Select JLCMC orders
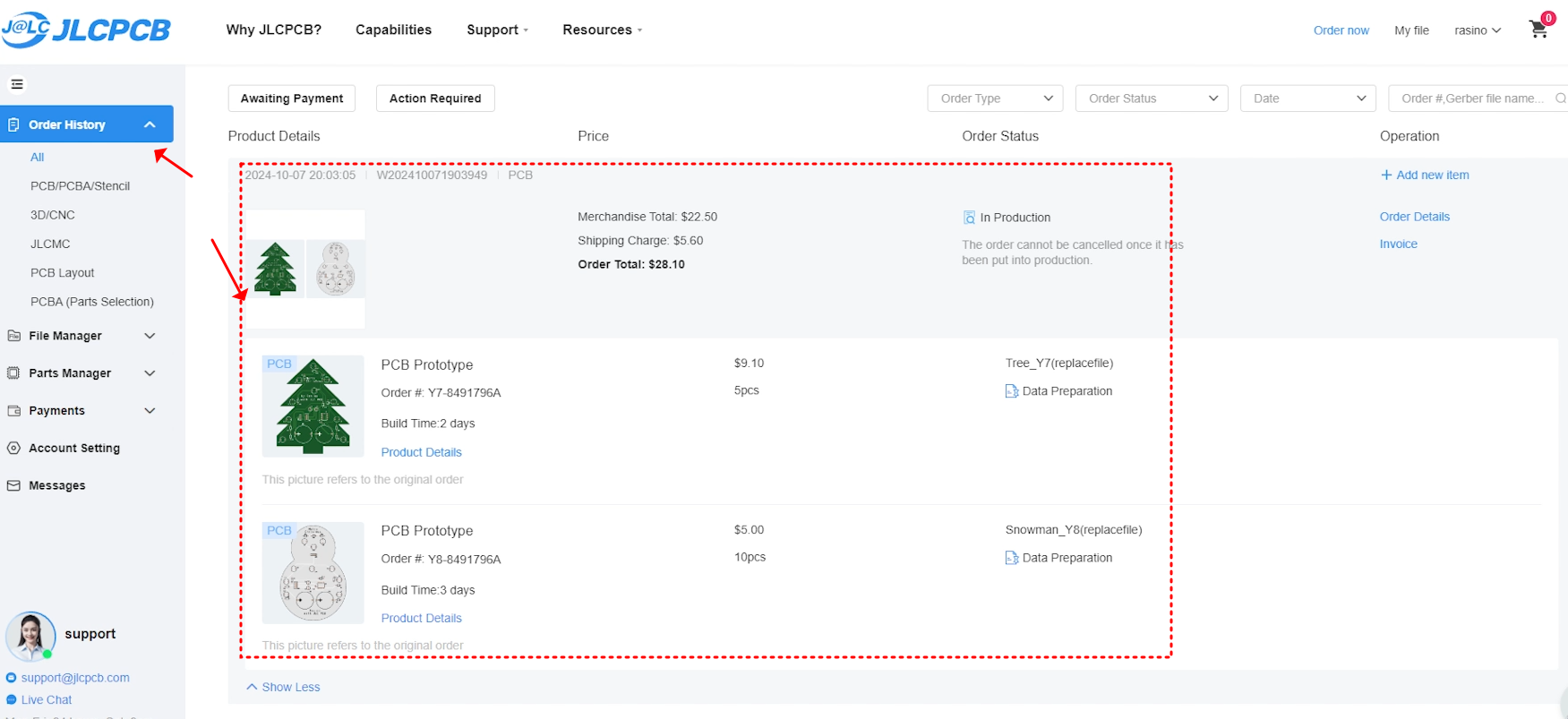The height and width of the screenshot is (719, 1568). point(50,244)
